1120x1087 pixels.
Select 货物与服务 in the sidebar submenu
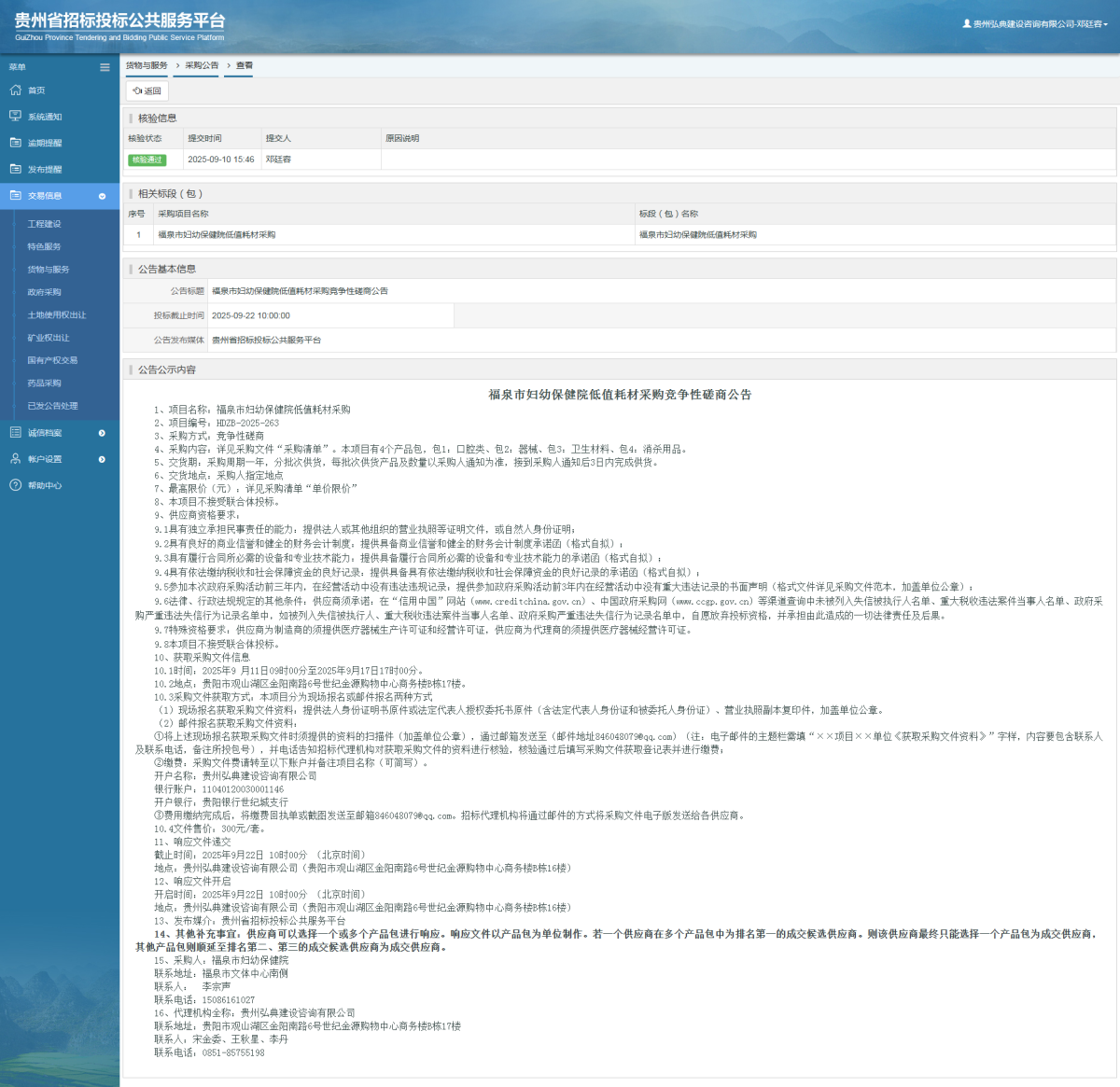point(49,270)
